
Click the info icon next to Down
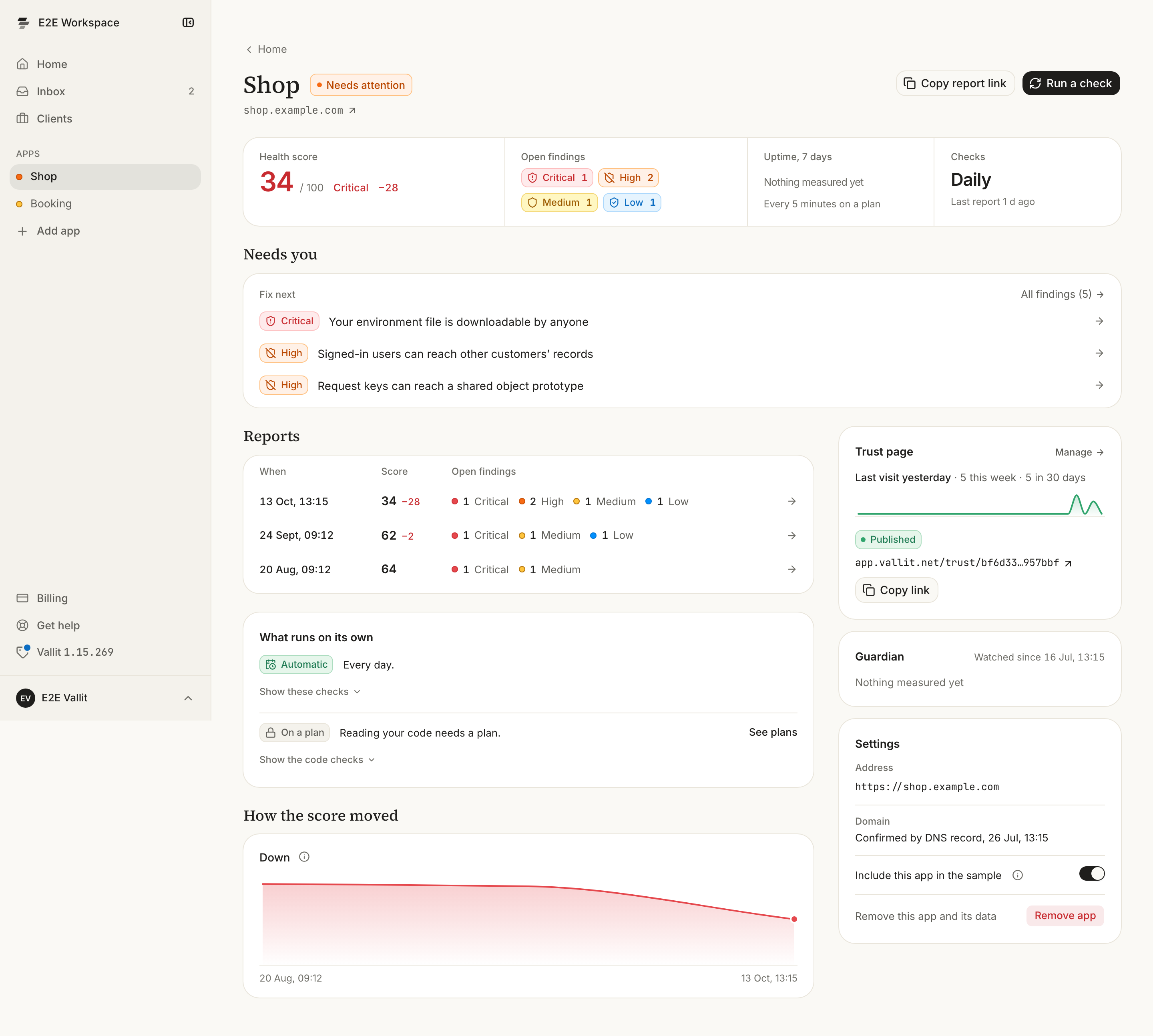[x=304, y=857]
